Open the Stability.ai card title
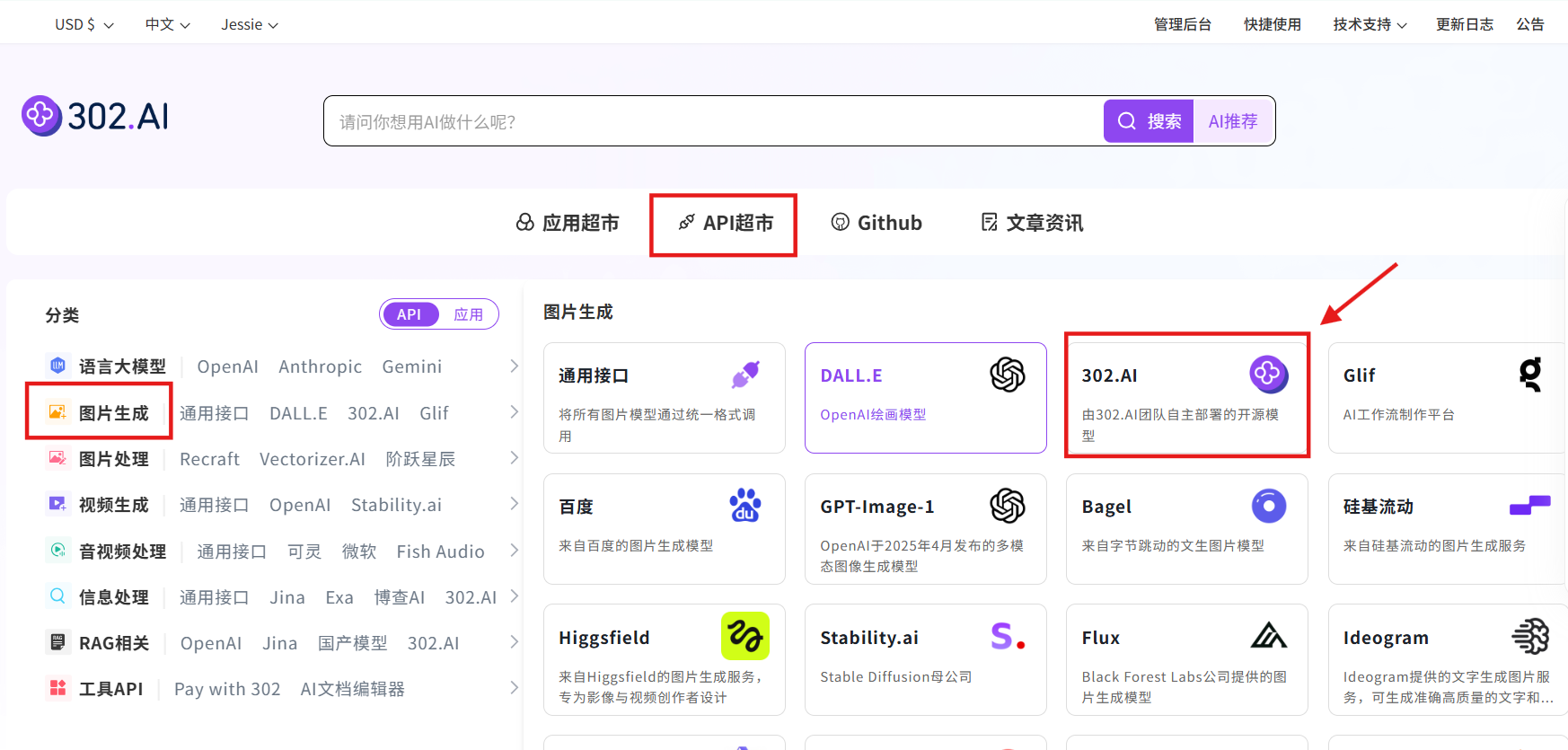The image size is (1568, 750). pos(869,638)
